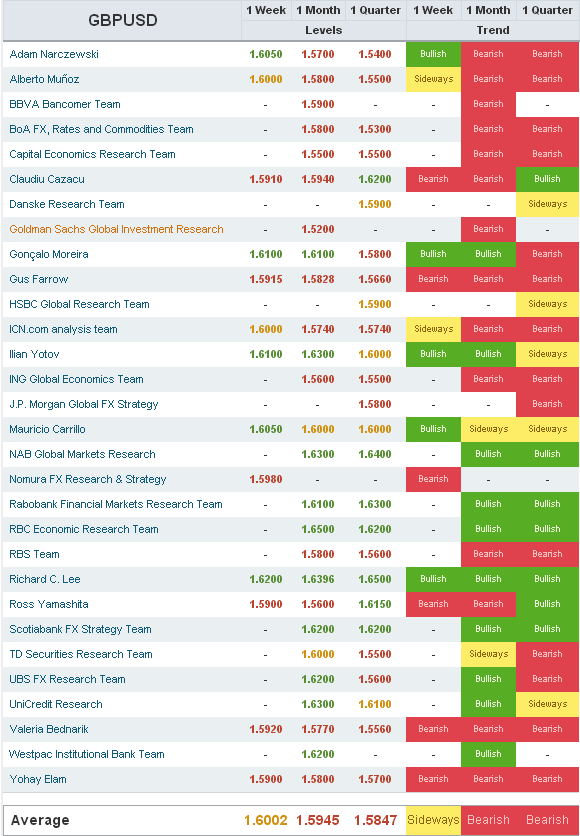The height and width of the screenshot is (836, 580).
Task: Click Danske Research Team Sideways quarter cell
Action: click(547, 205)
